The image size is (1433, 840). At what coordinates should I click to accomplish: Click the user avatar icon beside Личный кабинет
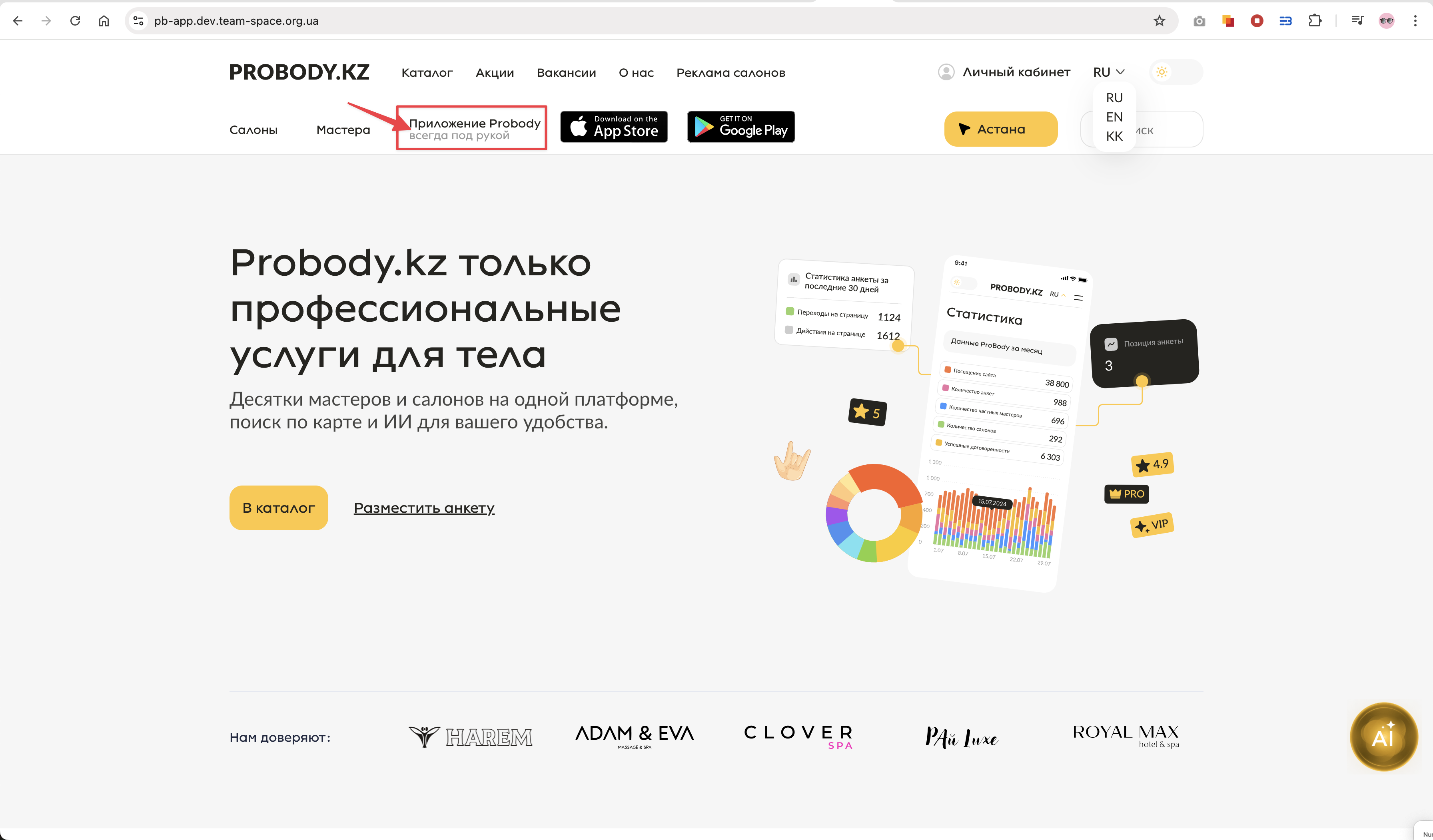click(946, 72)
